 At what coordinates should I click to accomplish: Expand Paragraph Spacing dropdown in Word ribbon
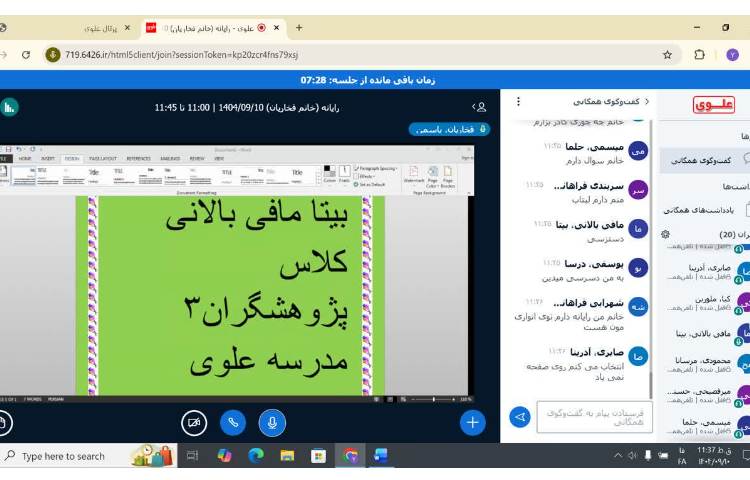click(x=376, y=168)
